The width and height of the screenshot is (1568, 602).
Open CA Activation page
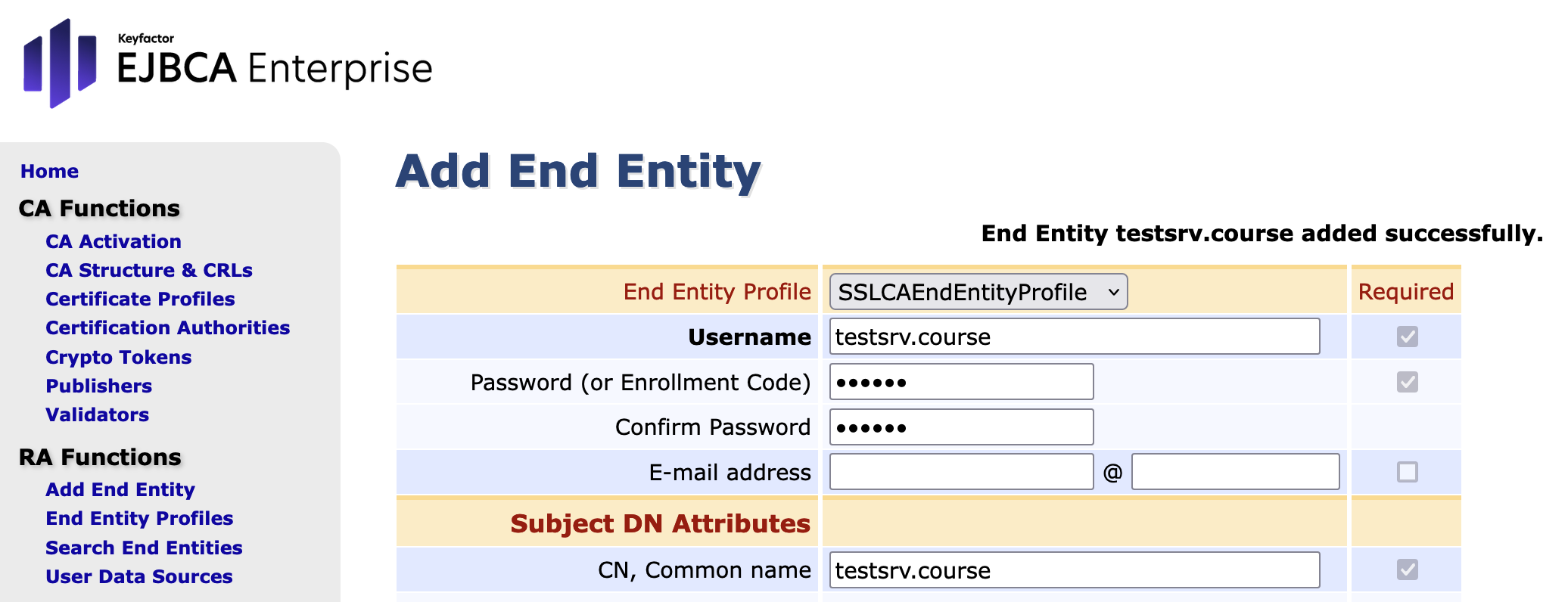coord(114,242)
